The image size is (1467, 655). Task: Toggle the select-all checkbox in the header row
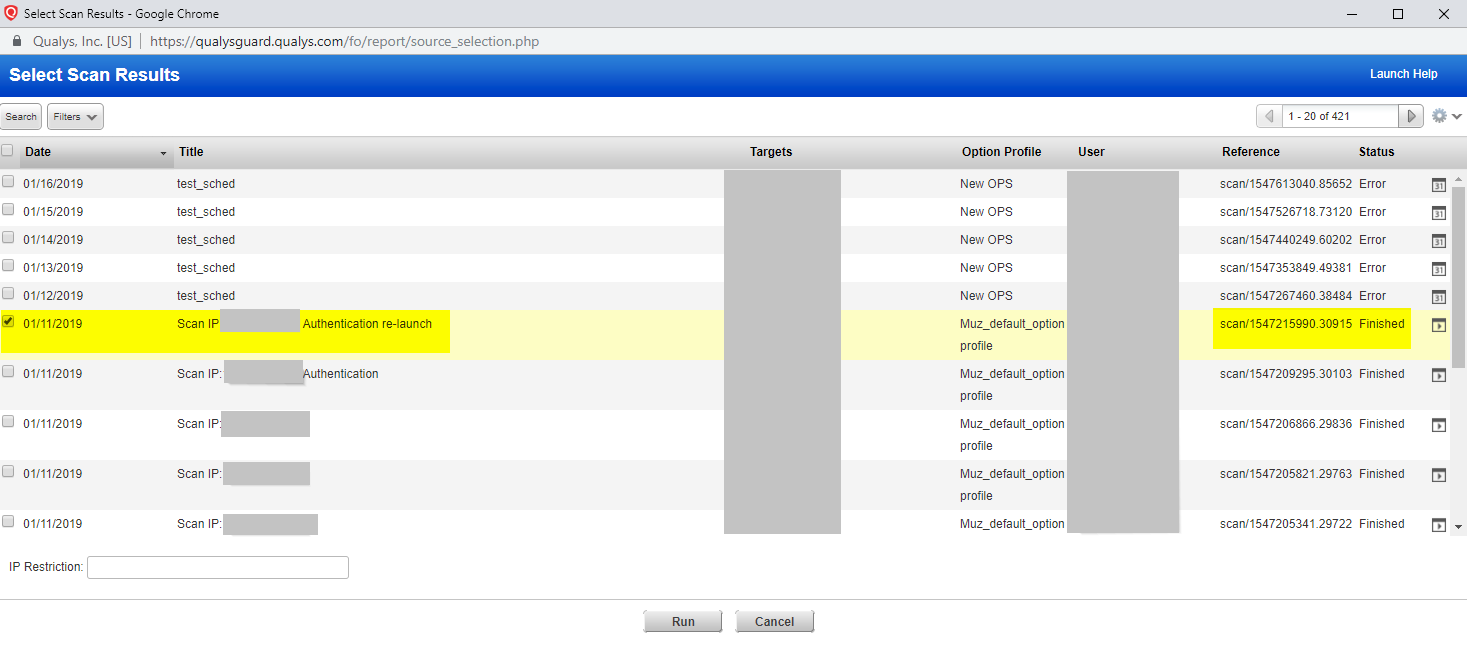[8, 150]
